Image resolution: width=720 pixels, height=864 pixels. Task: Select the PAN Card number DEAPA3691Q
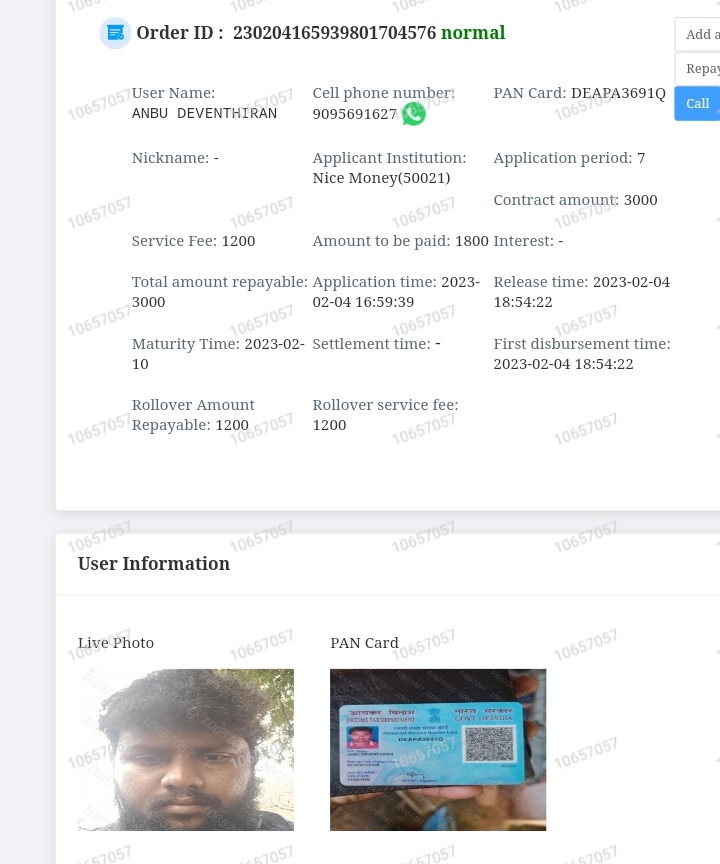point(618,93)
